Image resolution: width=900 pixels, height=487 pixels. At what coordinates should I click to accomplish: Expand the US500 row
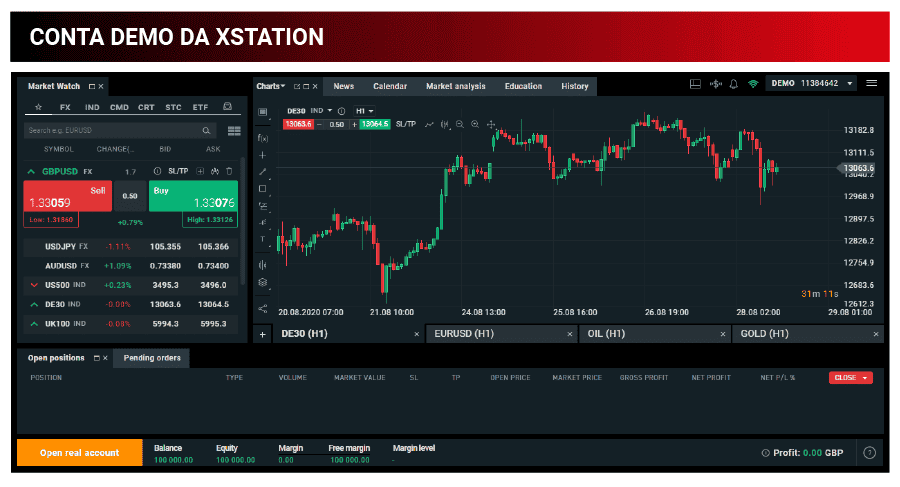pyautogui.click(x=34, y=285)
